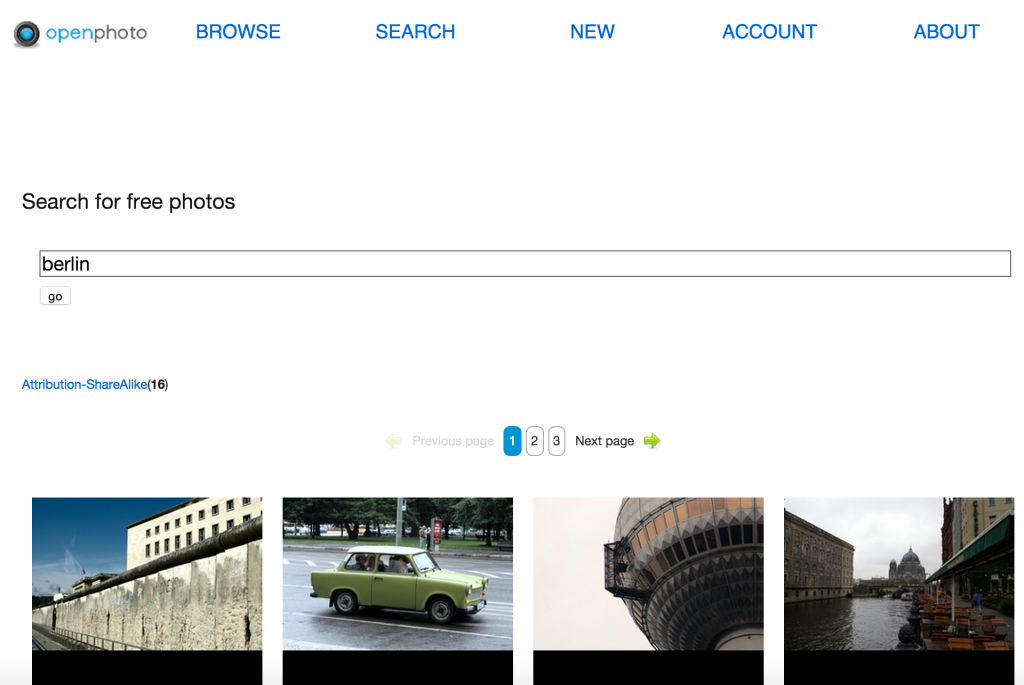Viewport: 1024px width, 685px height.
Task: Click the faded Previous page arrow icon
Action: tap(393, 441)
